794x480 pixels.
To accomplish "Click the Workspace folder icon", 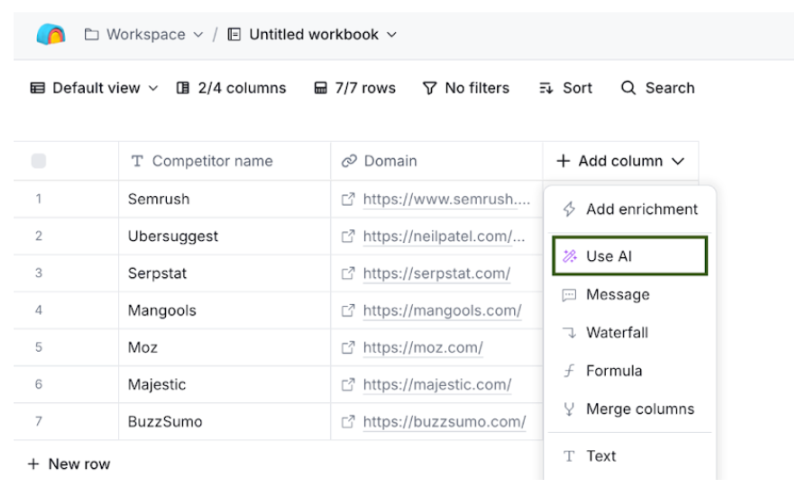I will click(92, 34).
